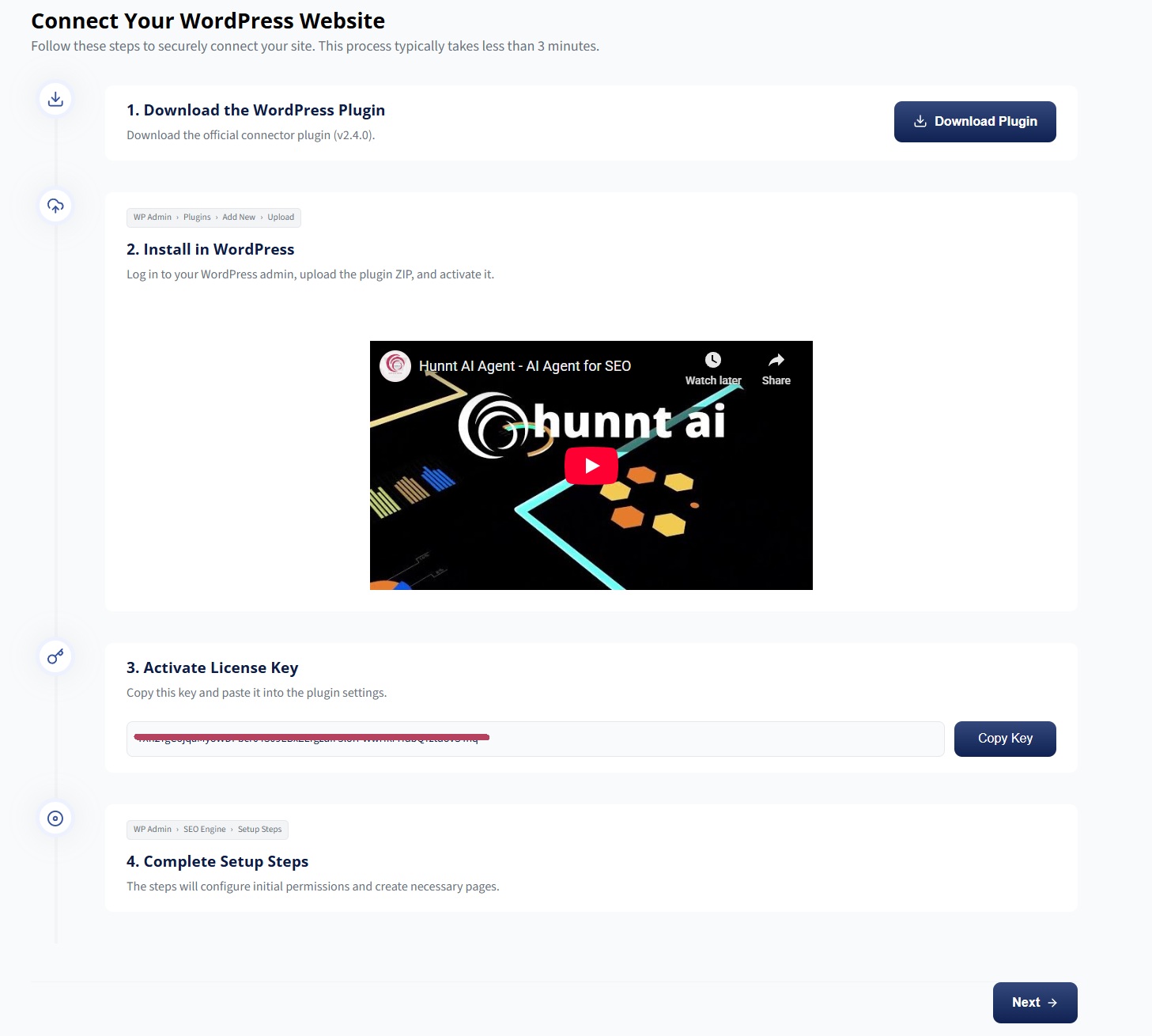Open the video title link
This screenshot has width=1152, height=1036.
[525, 366]
